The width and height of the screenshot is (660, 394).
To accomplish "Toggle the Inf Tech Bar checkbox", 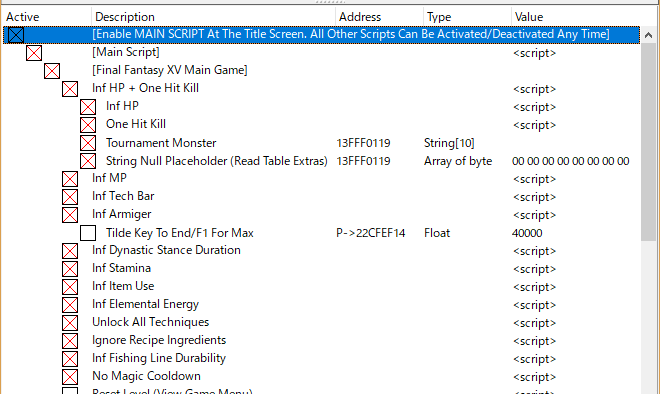I will [x=70, y=197].
